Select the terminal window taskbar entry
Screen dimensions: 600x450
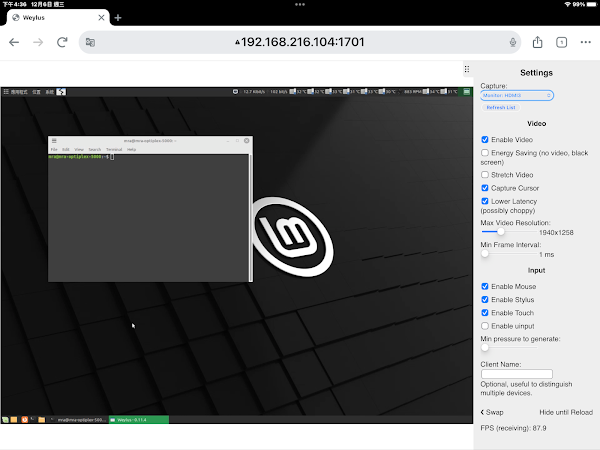click(78, 420)
